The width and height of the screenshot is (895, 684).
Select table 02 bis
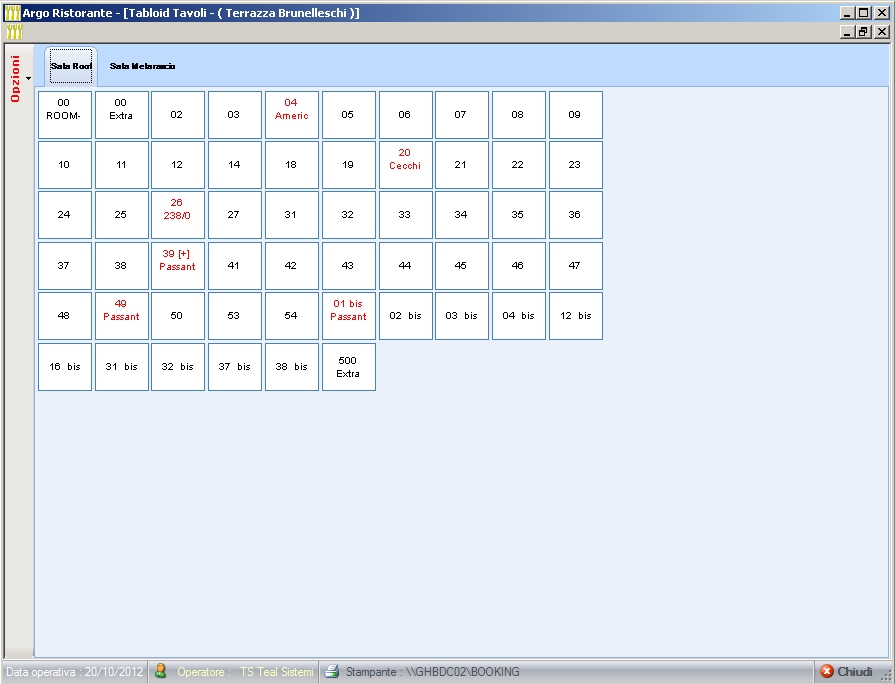pos(406,316)
